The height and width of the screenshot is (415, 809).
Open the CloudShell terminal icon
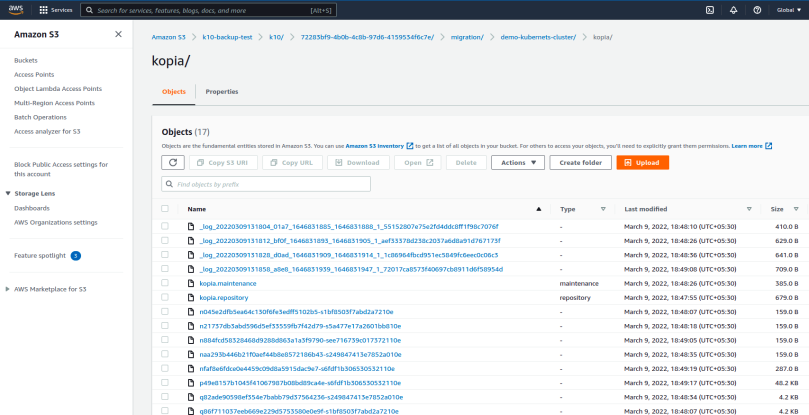coord(710,10)
